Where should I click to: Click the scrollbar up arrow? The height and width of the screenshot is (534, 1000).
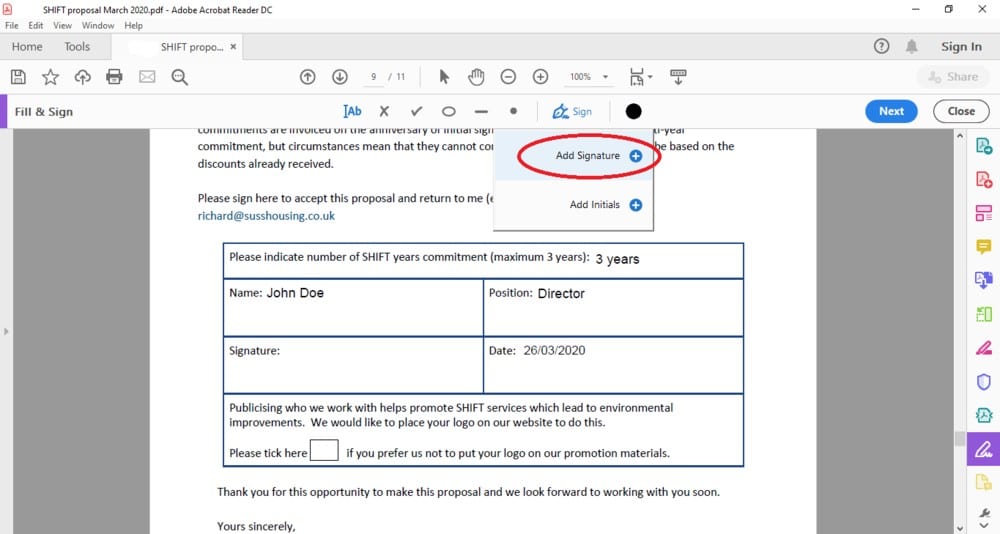tap(960, 136)
